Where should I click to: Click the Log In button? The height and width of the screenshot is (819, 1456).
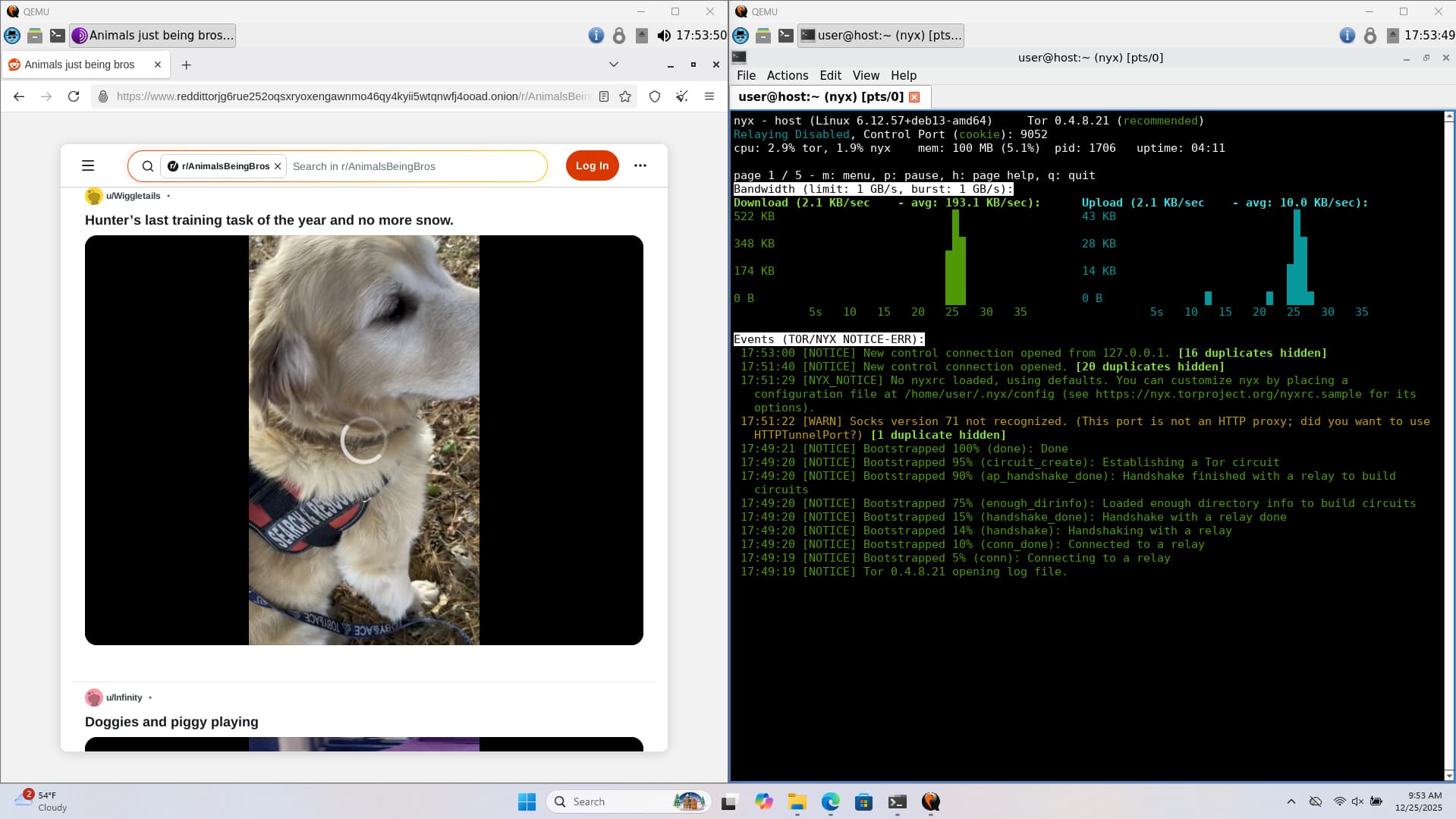click(592, 165)
